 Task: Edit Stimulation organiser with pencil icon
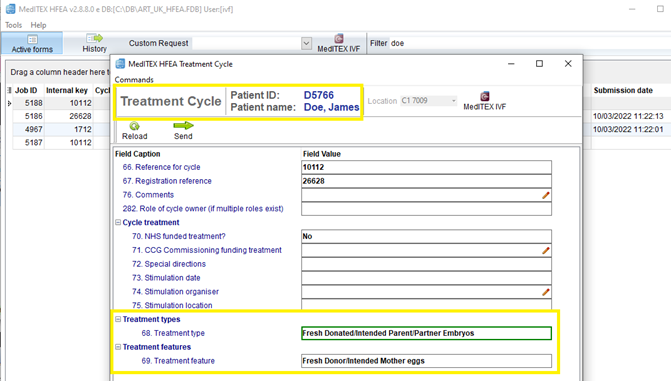coord(546,292)
